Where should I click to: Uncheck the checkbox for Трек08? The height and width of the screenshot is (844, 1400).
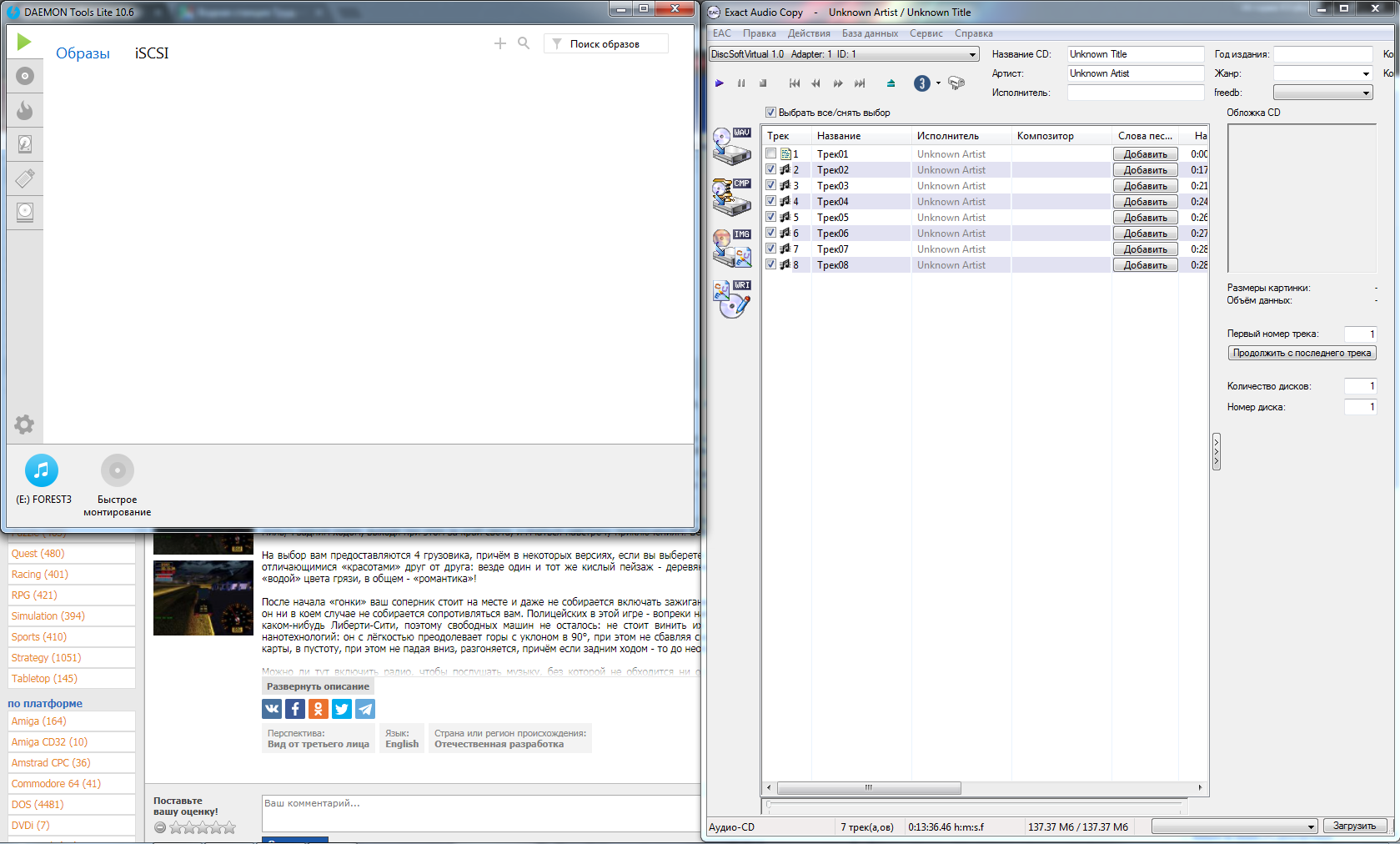(x=771, y=264)
